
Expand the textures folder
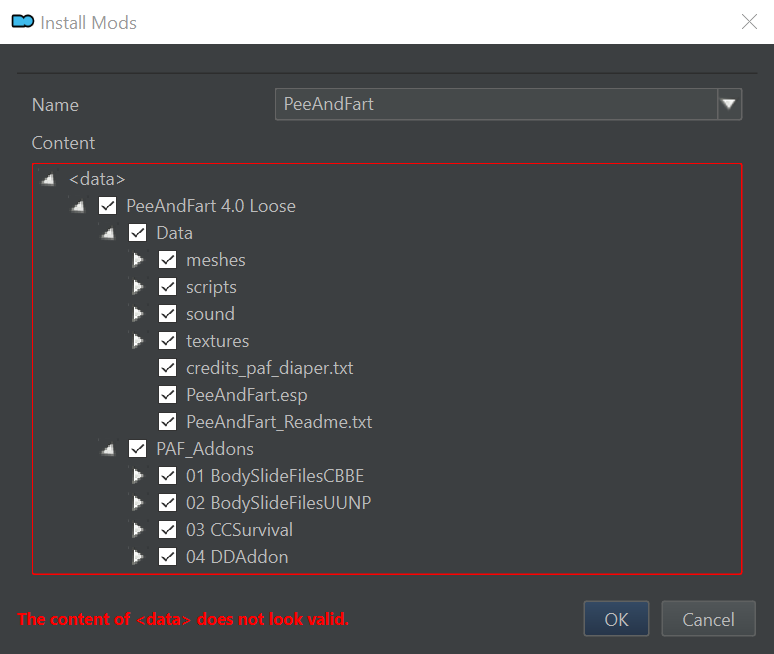pyautogui.click(x=138, y=341)
